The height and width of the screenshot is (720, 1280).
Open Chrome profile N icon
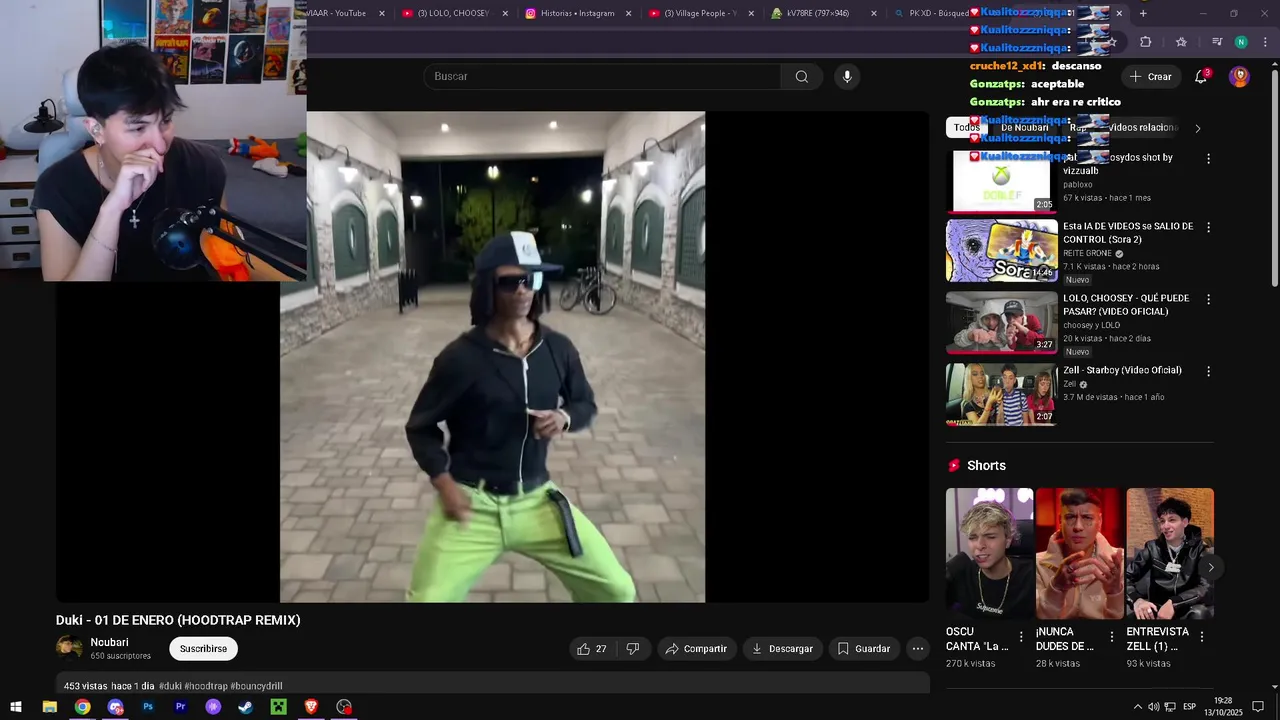pyautogui.click(x=1241, y=42)
